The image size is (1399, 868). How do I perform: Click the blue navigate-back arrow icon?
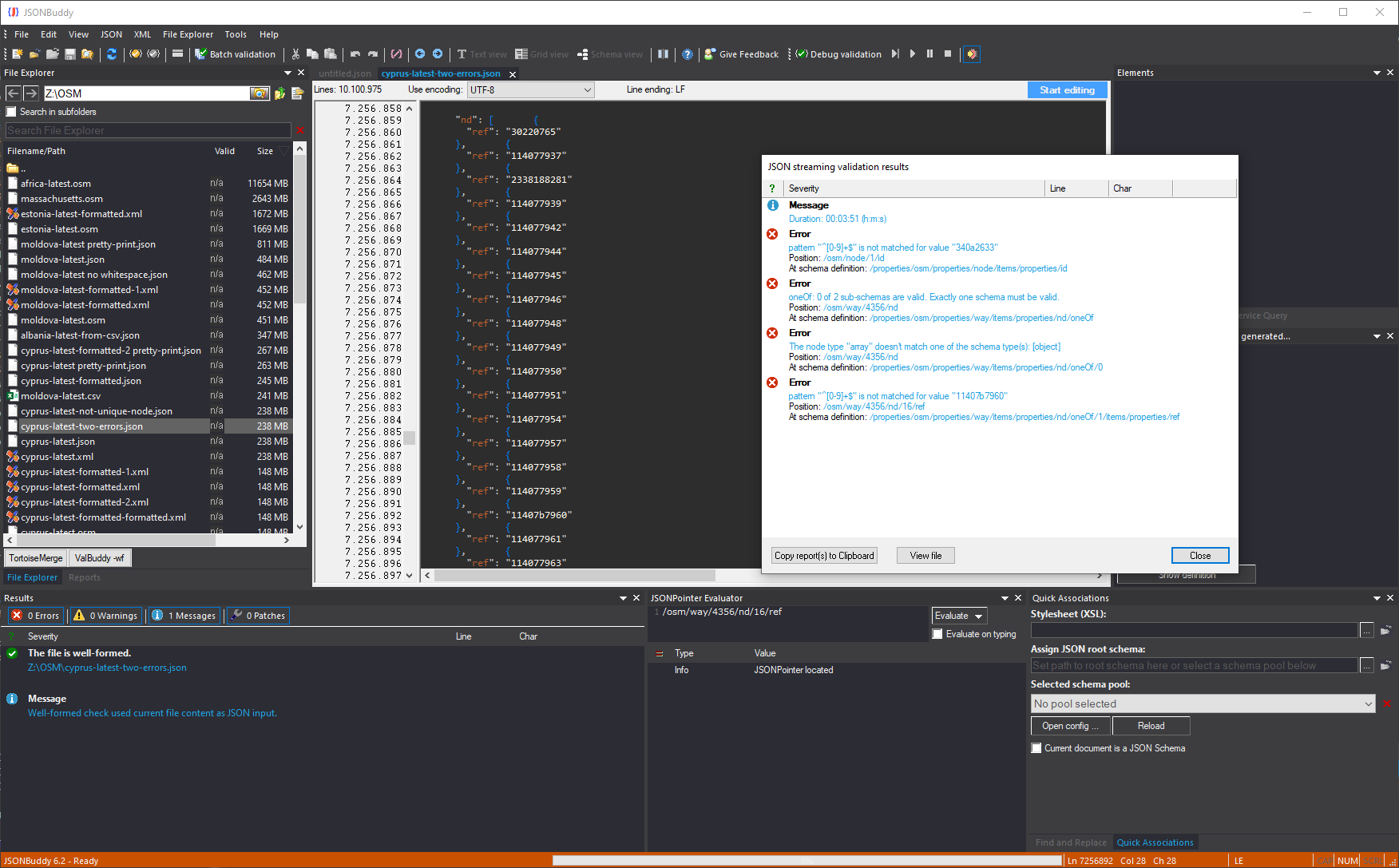[x=420, y=54]
